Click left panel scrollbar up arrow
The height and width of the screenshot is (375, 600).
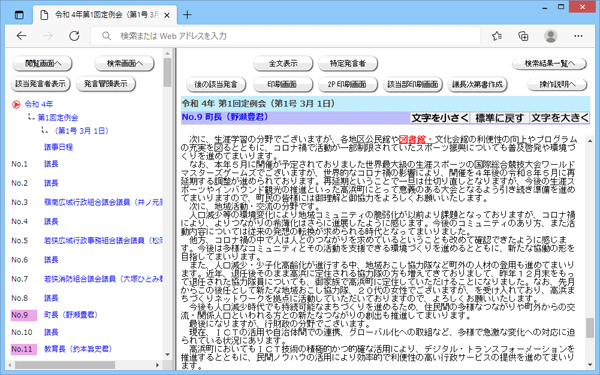[x=167, y=53]
